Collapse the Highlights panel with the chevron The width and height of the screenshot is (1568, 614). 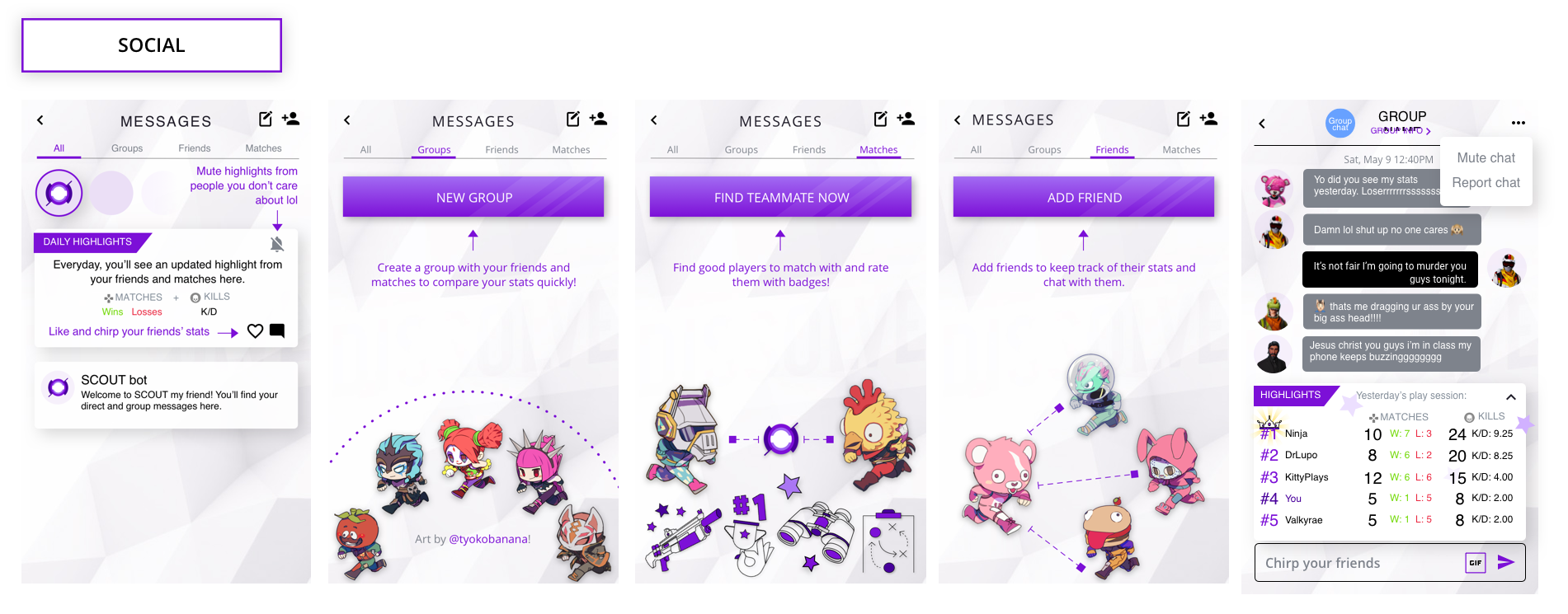point(1511,396)
